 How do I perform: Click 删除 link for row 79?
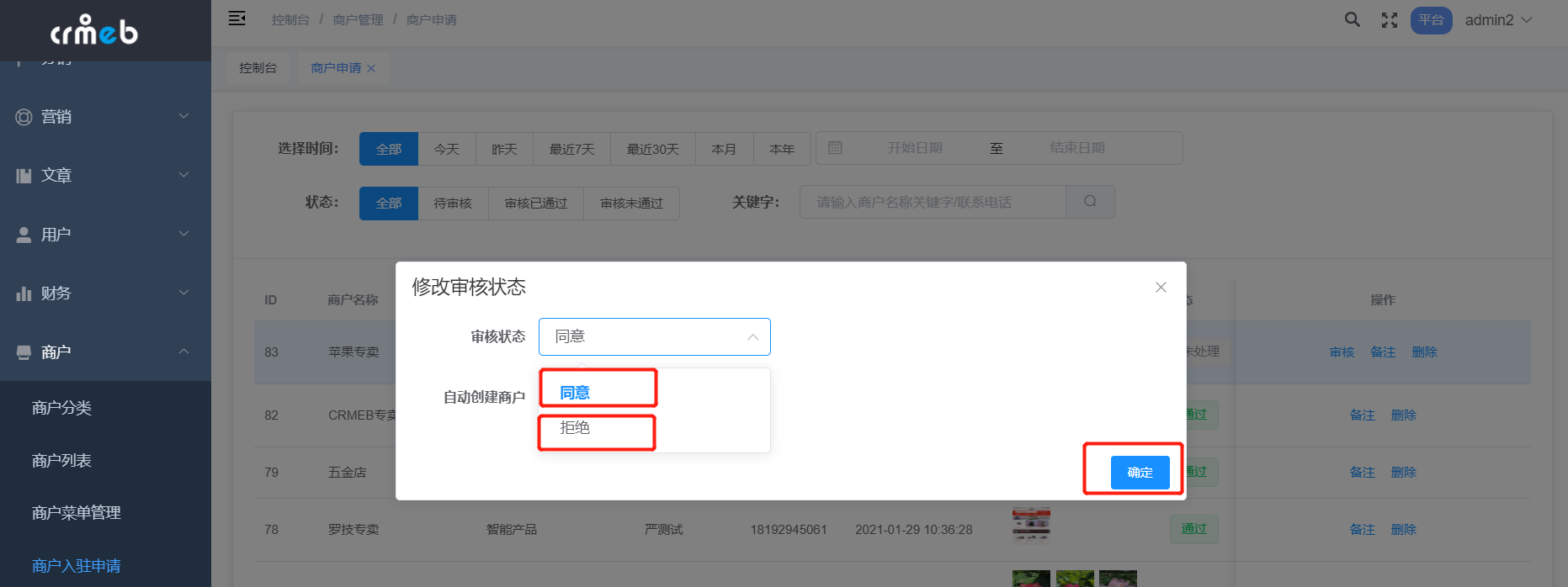(1404, 473)
